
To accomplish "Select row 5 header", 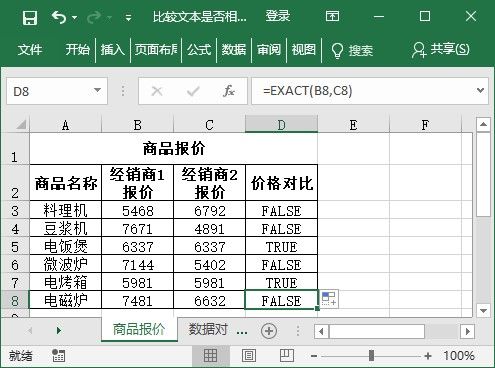I will point(15,246).
